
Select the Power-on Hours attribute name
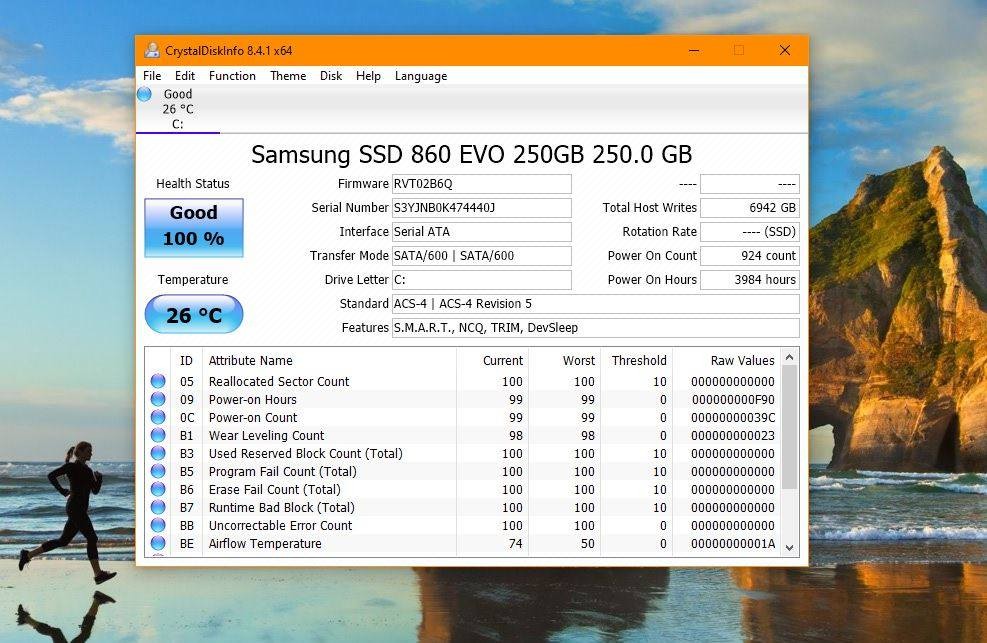coord(252,400)
